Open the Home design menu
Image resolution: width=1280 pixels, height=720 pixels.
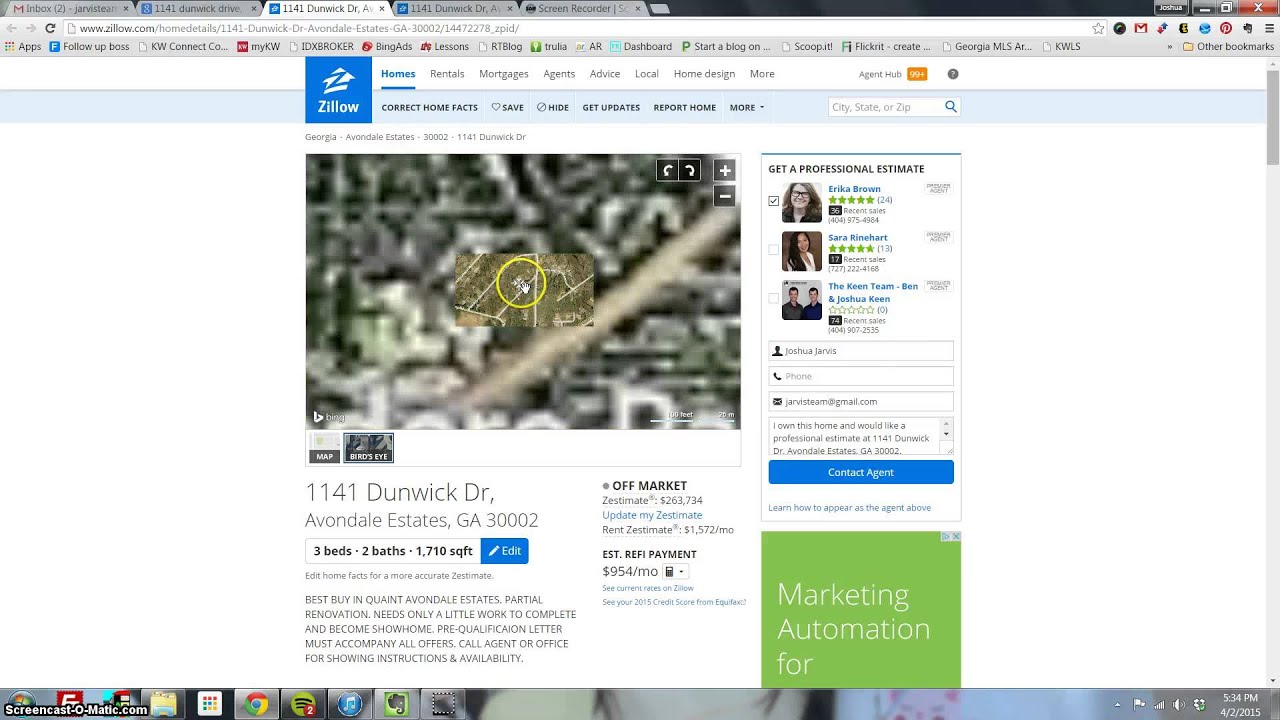click(x=704, y=74)
